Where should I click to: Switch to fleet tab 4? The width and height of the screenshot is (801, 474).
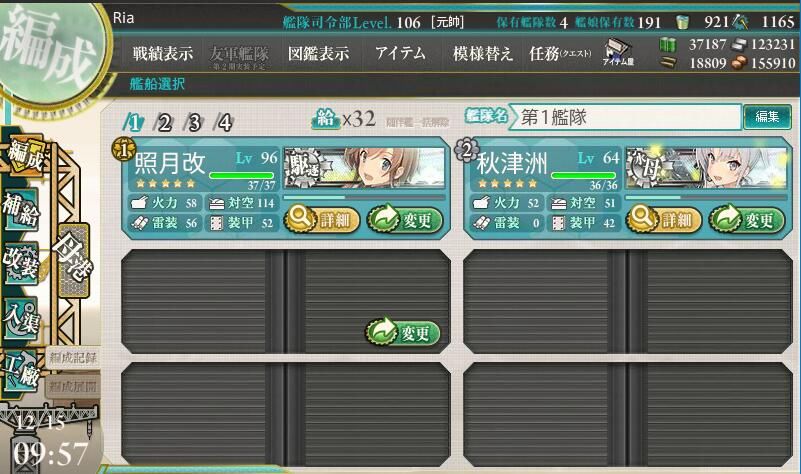(224, 123)
